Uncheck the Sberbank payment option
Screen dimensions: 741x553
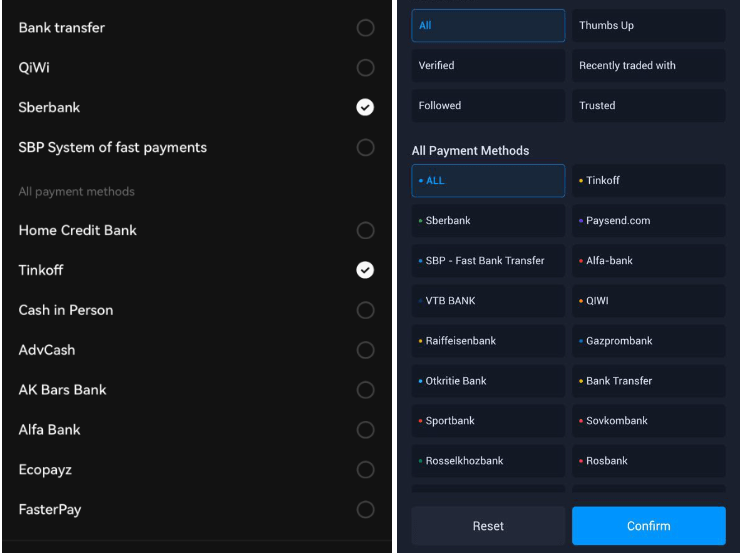coord(365,107)
